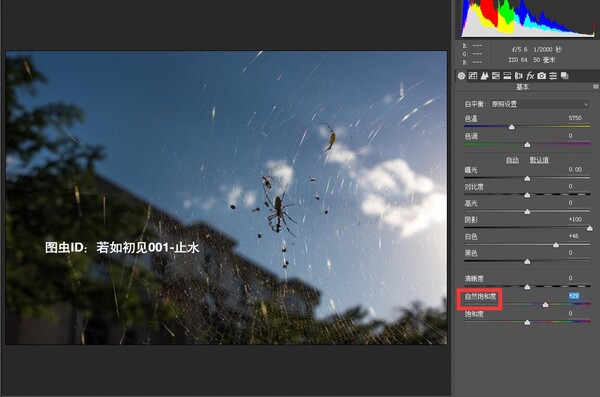
Task: Select the HSL / Grayscale panel icon
Action: (496, 76)
